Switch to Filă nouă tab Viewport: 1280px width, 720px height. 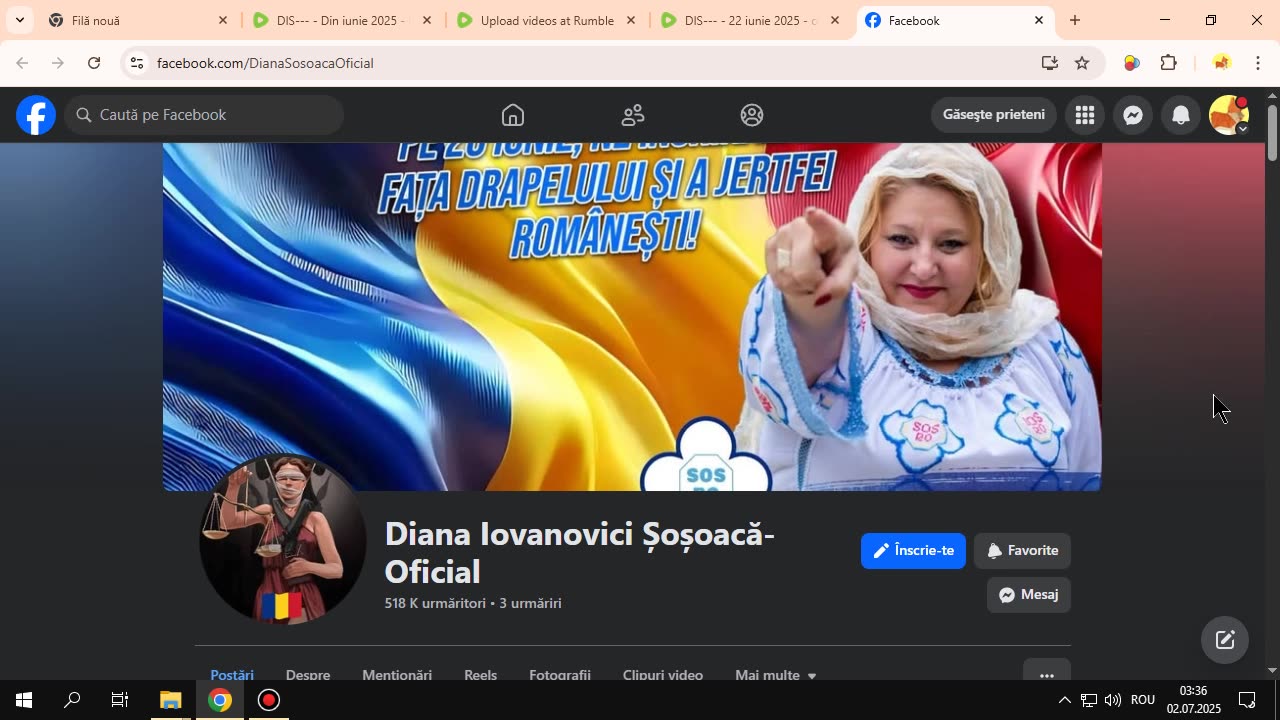[139, 20]
